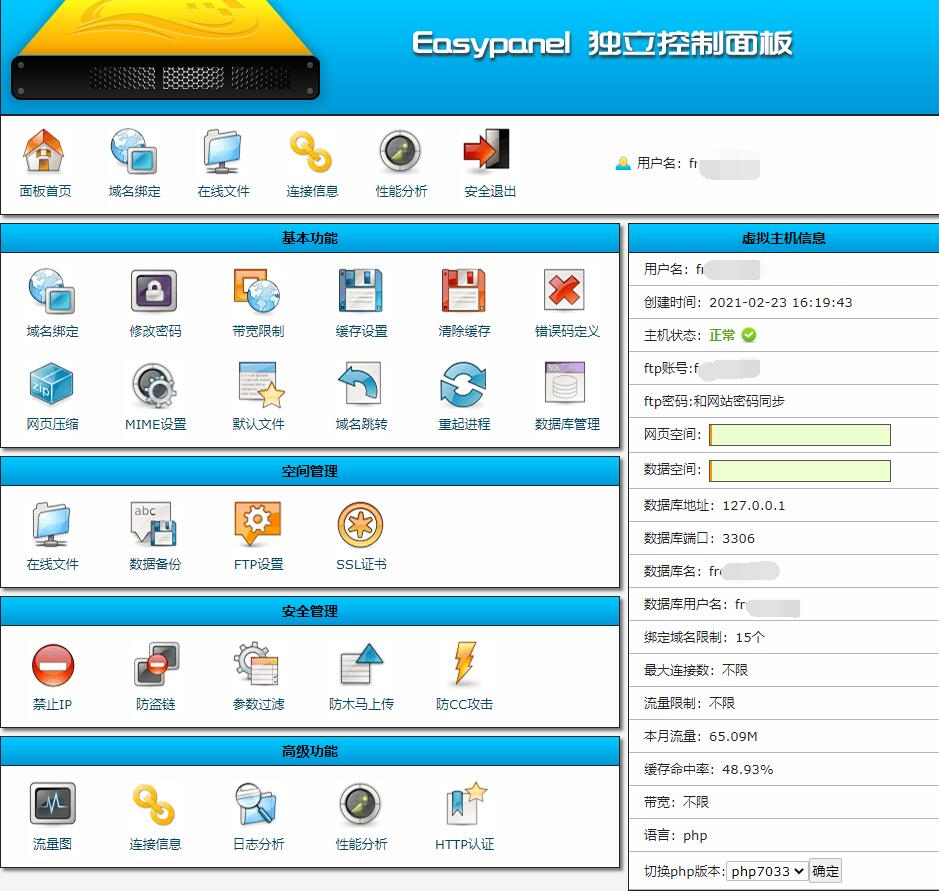Open 在线文件 under 空间管理
This screenshot has width=939, height=891.
pos(52,524)
